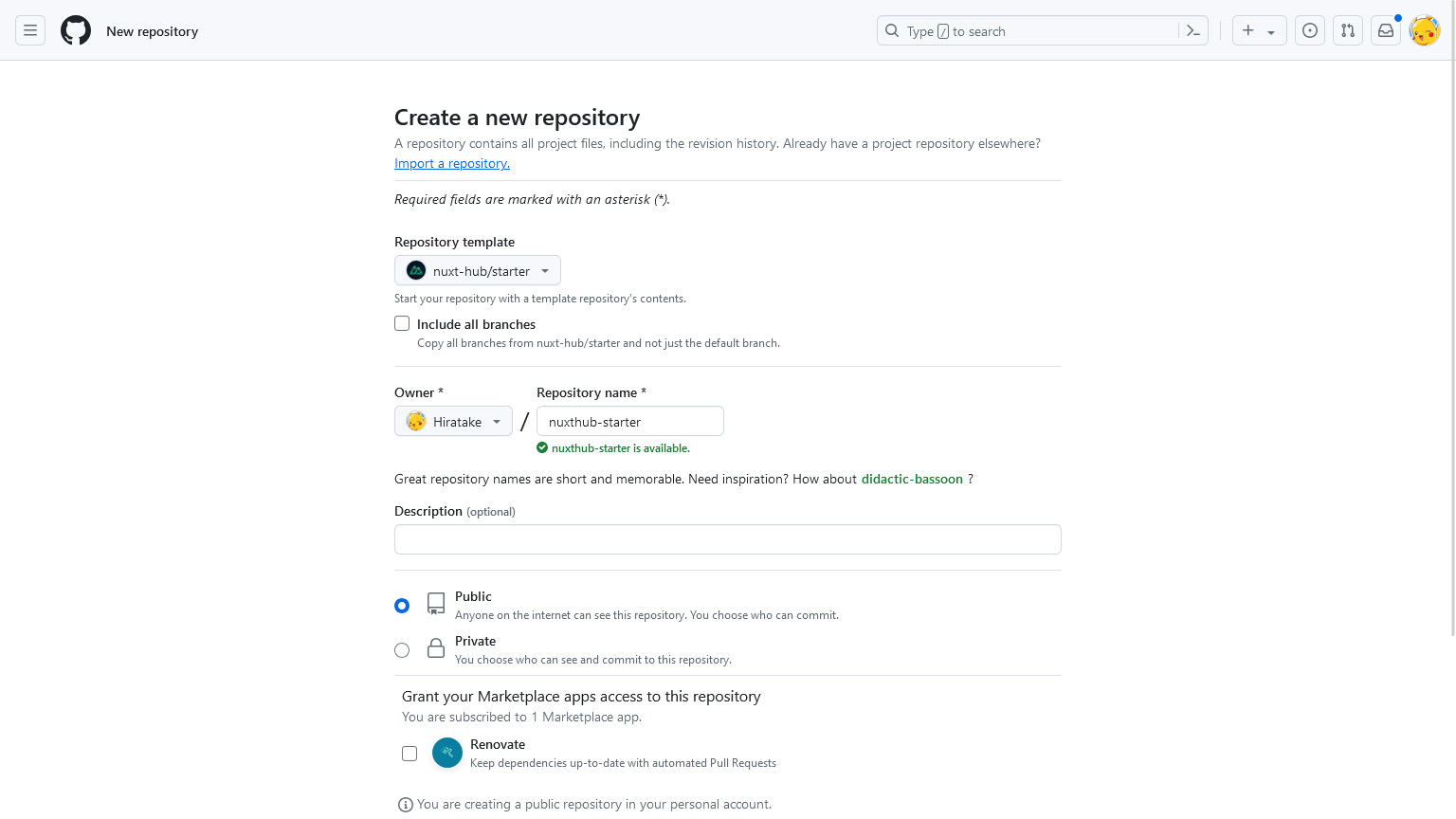Select the Private visibility radio button
This screenshot has width=1456, height=819.
[402, 650]
